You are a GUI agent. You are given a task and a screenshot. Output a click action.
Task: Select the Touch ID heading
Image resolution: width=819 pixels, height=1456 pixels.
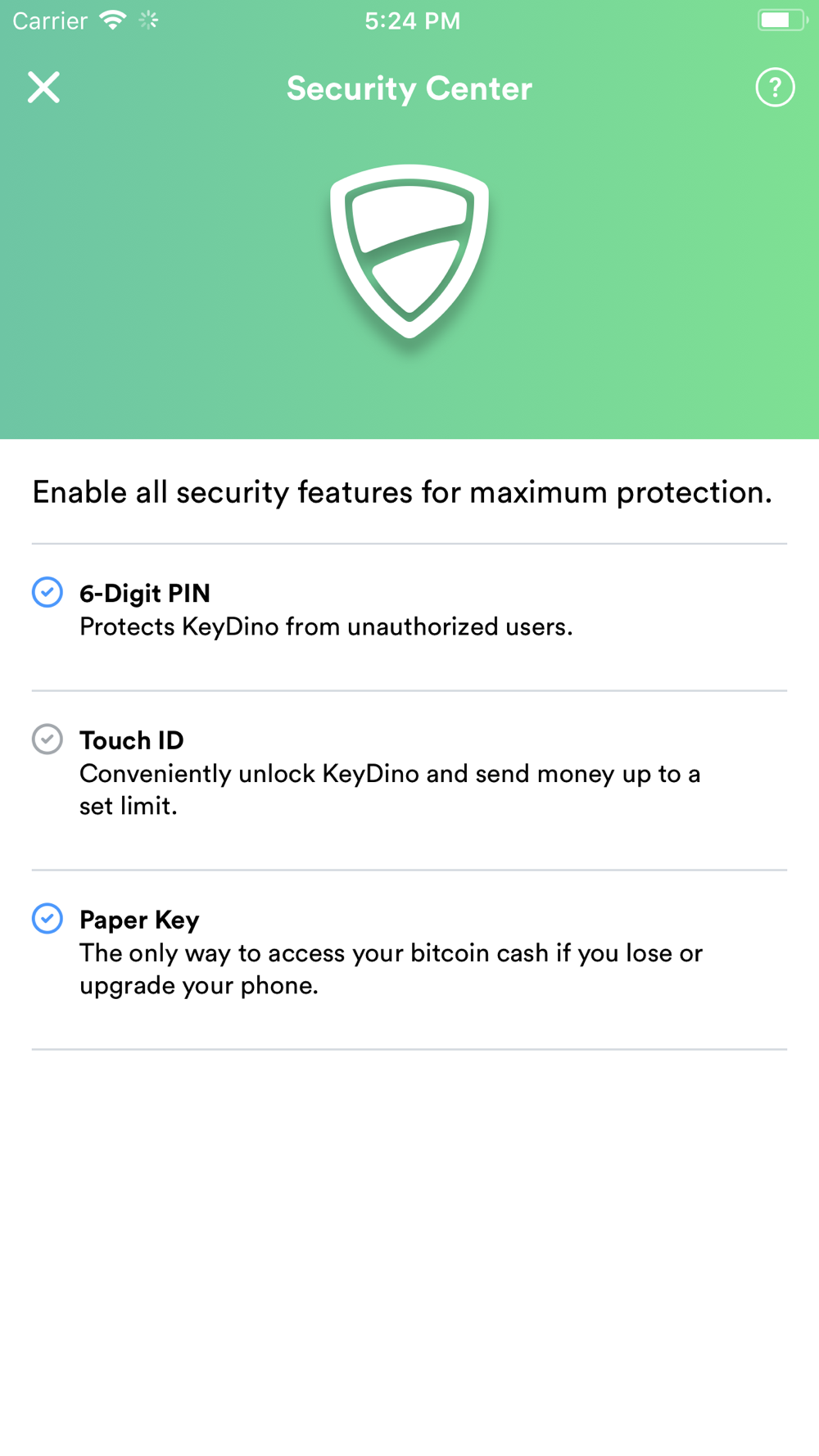coord(132,740)
